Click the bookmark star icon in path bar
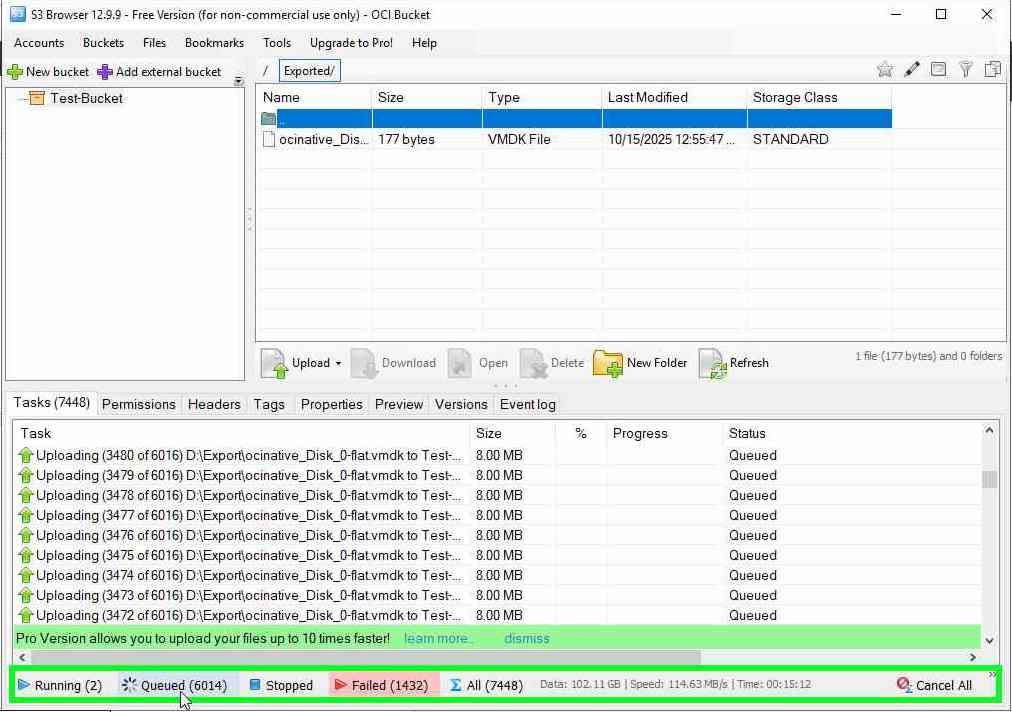The image size is (1012, 712). [x=885, y=70]
